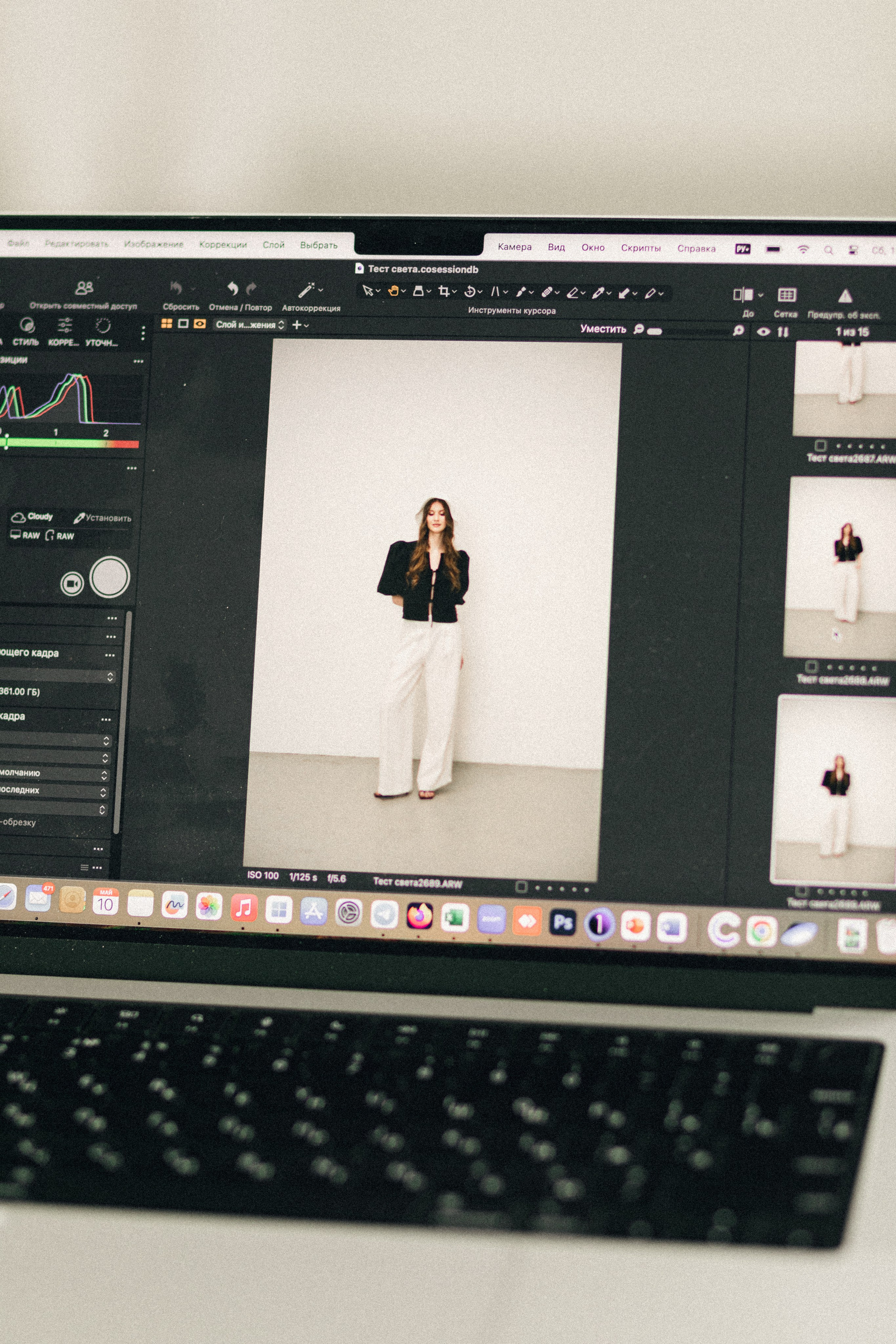
Task: Select the Rotation straighten tool
Action: (x=470, y=291)
